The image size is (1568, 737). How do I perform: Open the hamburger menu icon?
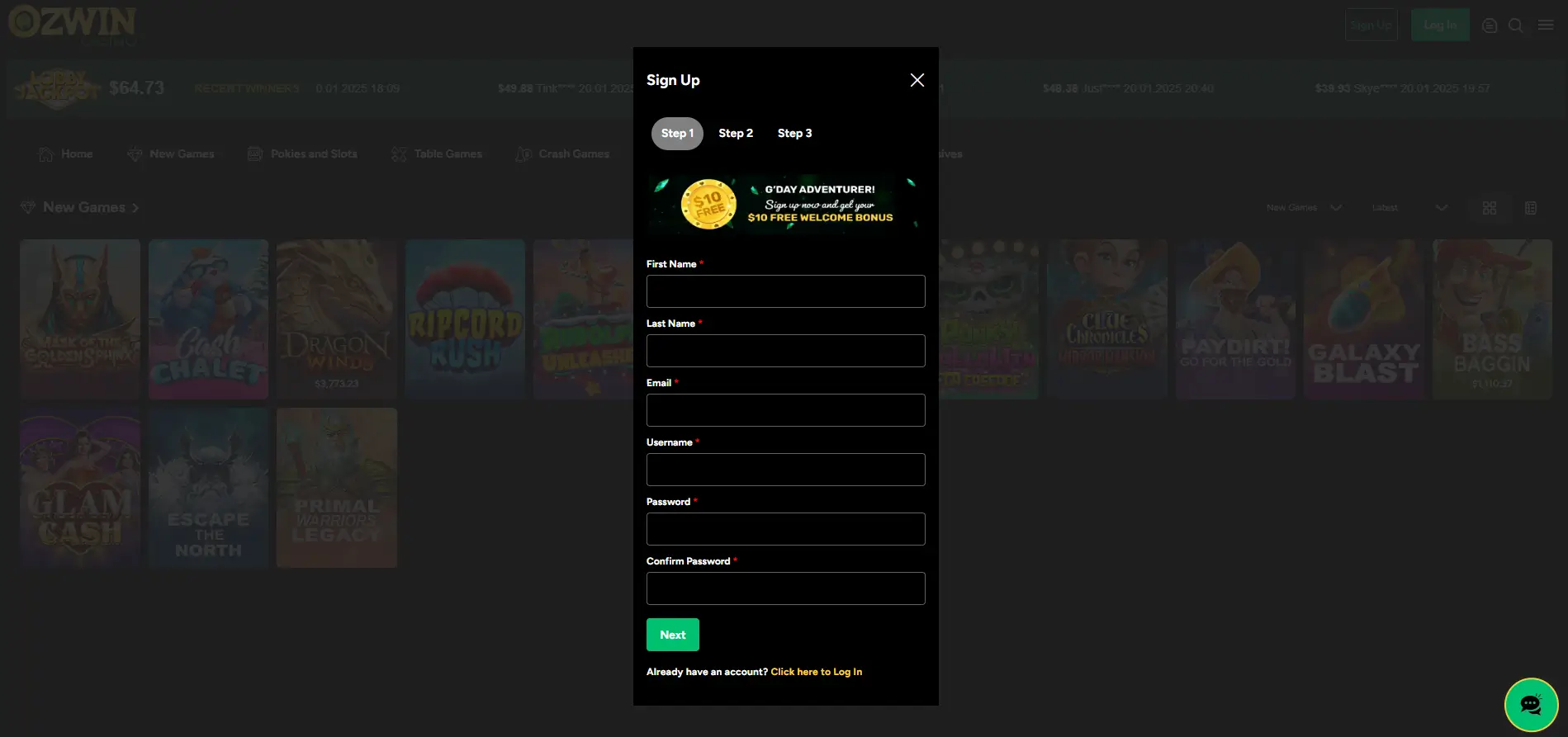click(1546, 26)
